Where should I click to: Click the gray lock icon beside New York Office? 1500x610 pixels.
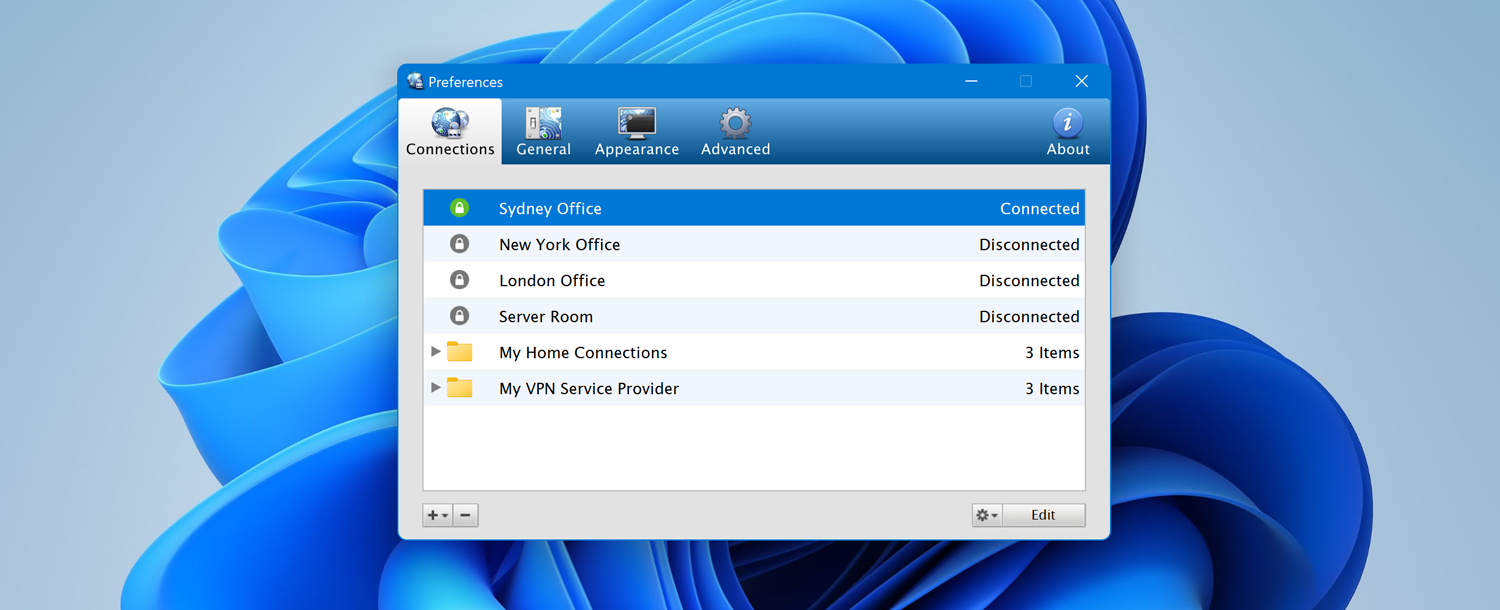(459, 244)
